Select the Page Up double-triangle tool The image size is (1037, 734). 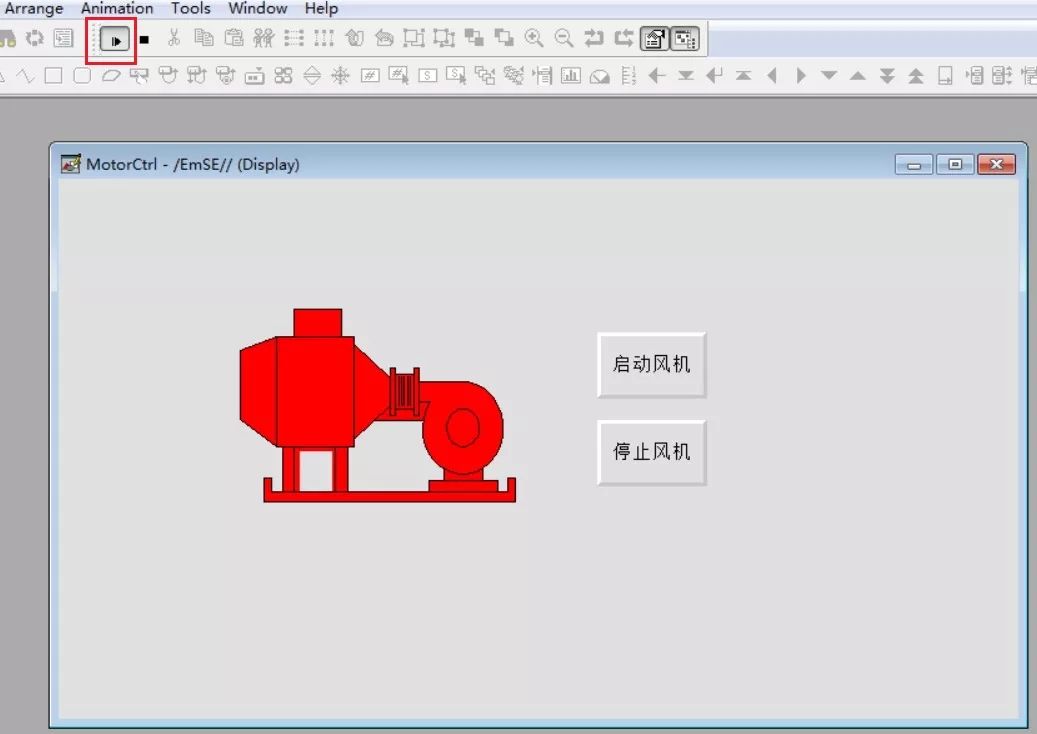915,75
